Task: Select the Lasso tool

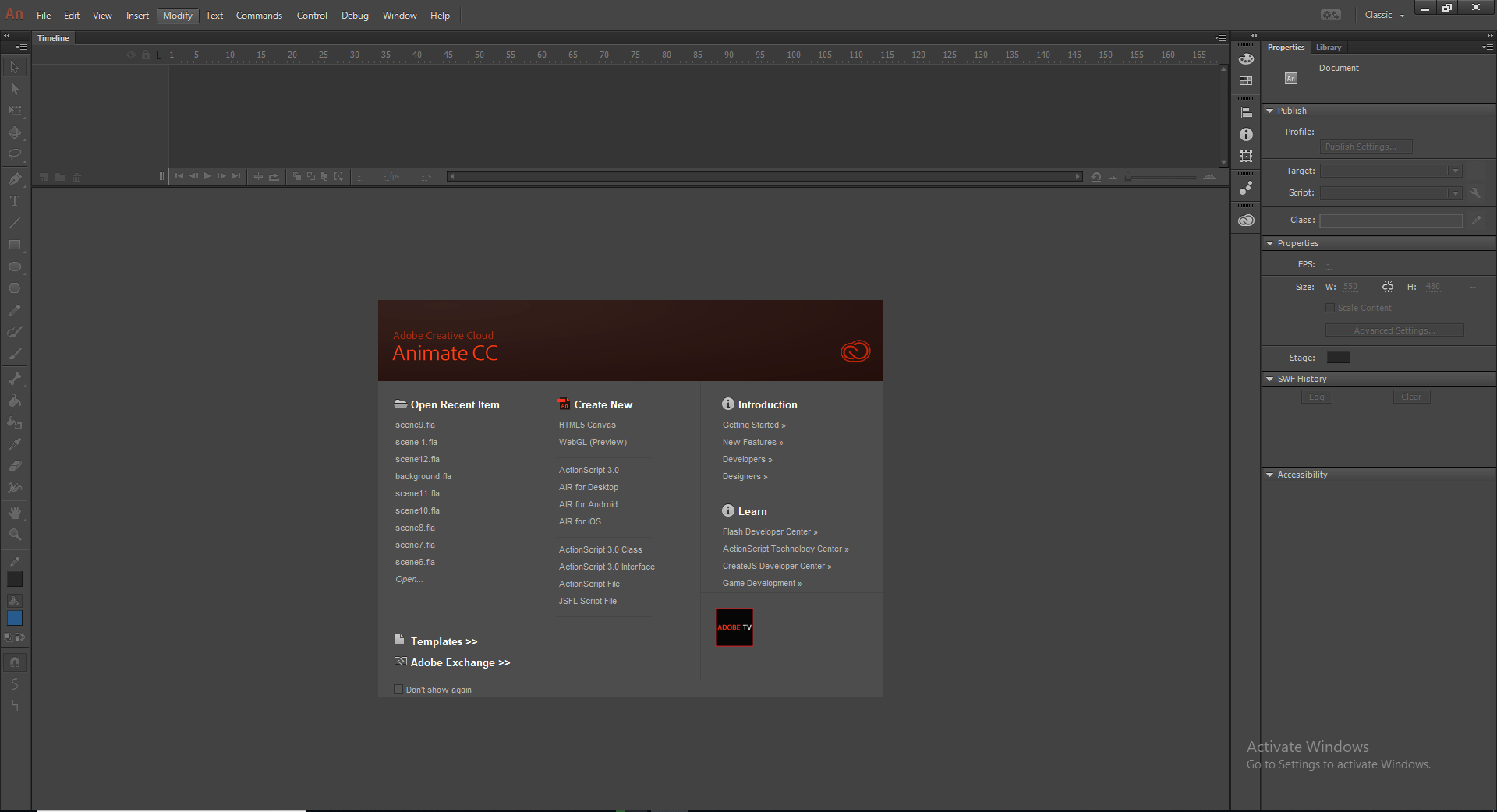Action: (x=15, y=154)
